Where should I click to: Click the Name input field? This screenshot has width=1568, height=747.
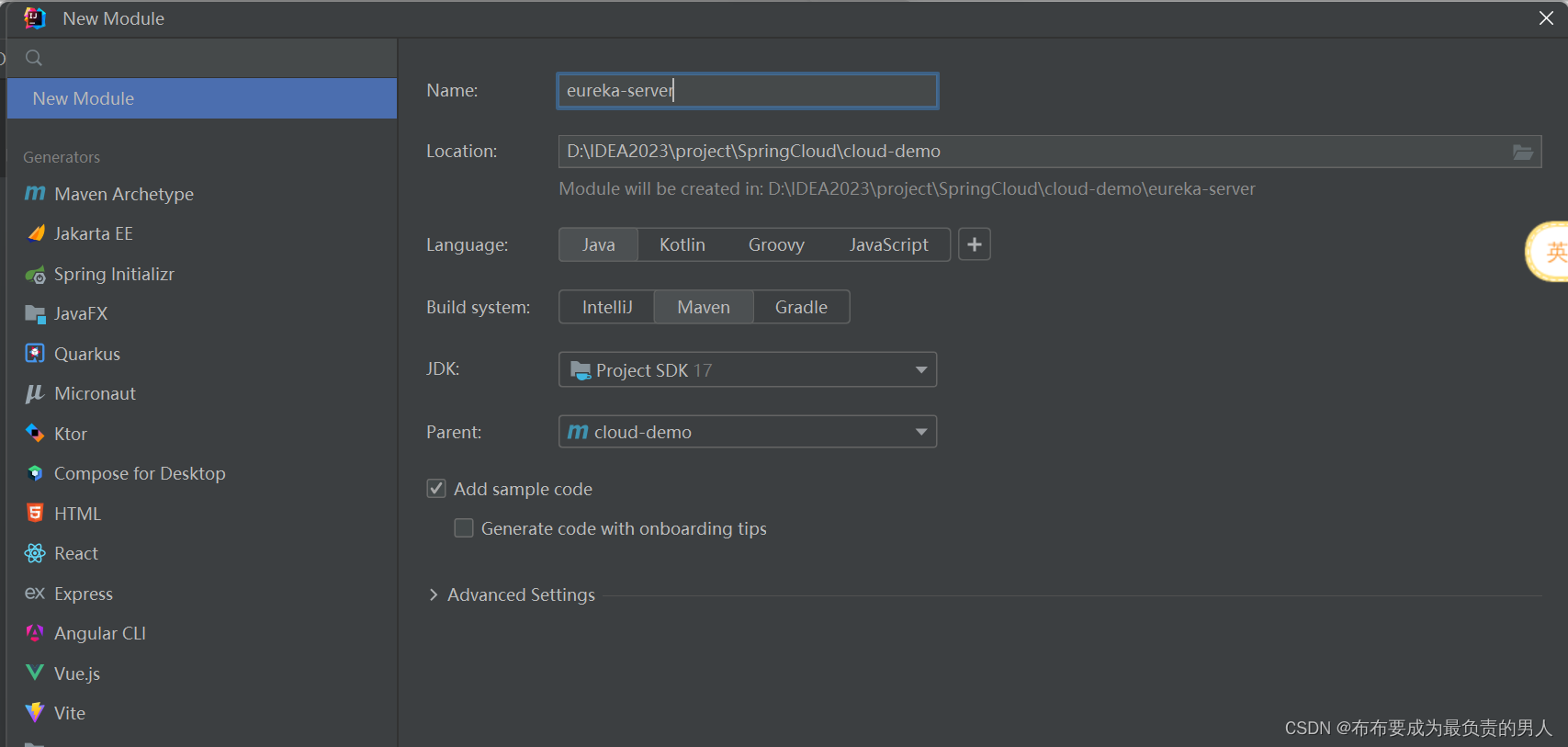(x=748, y=91)
